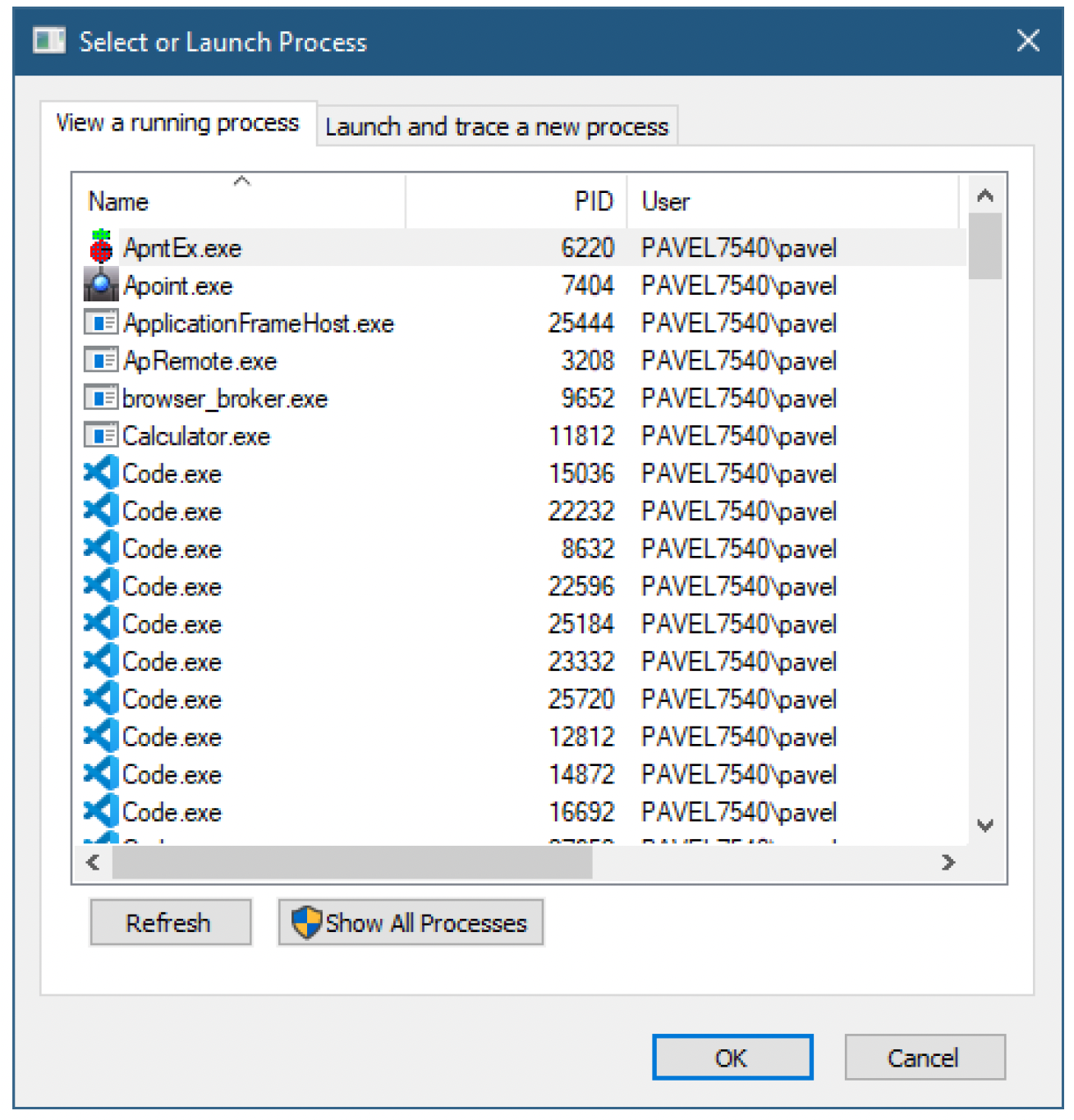Screen dimensions: 1074x1120
Task: Click the vertical scrollbar down arrow
Action: [x=985, y=825]
